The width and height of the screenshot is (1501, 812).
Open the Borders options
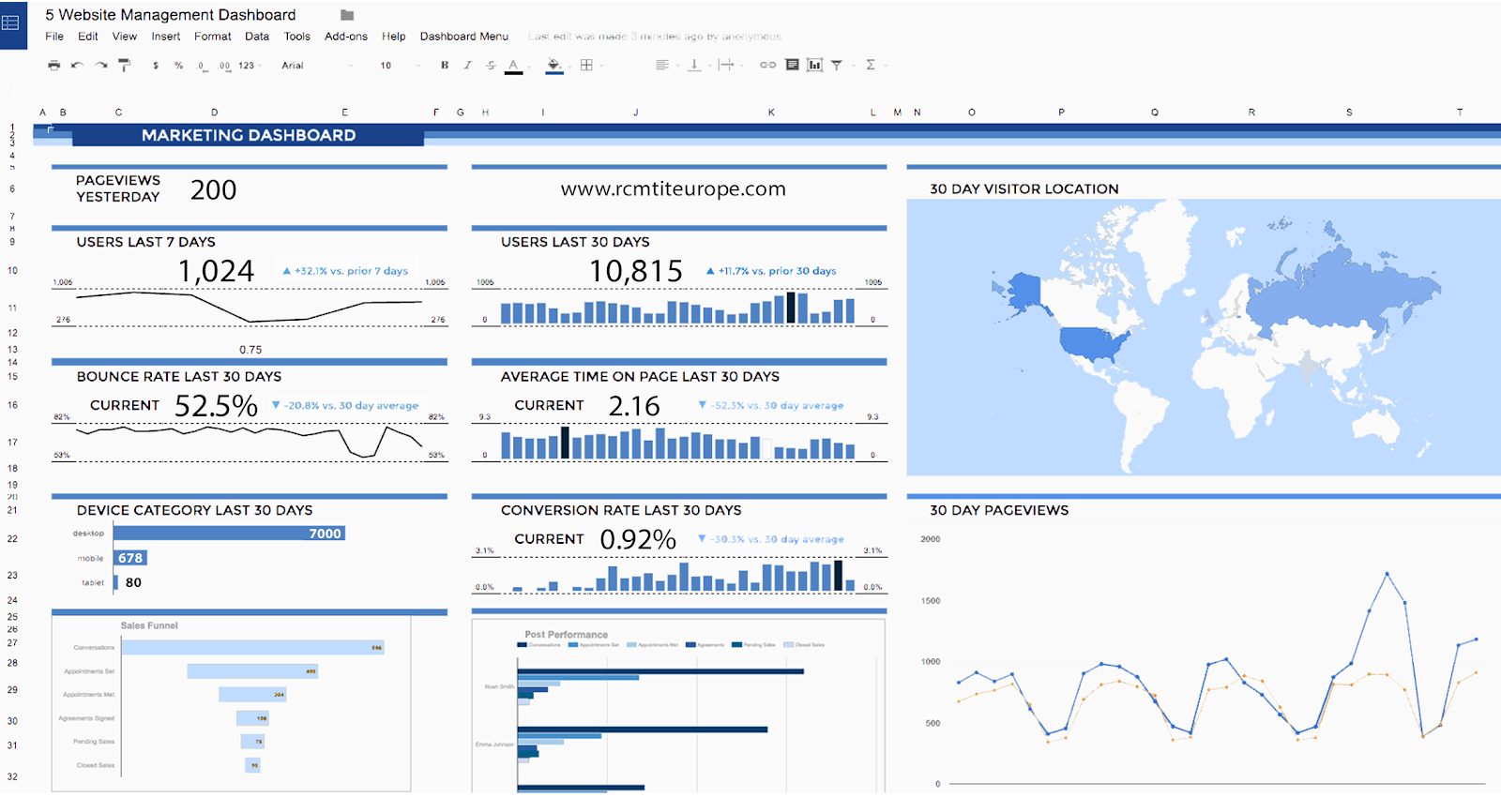[586, 66]
